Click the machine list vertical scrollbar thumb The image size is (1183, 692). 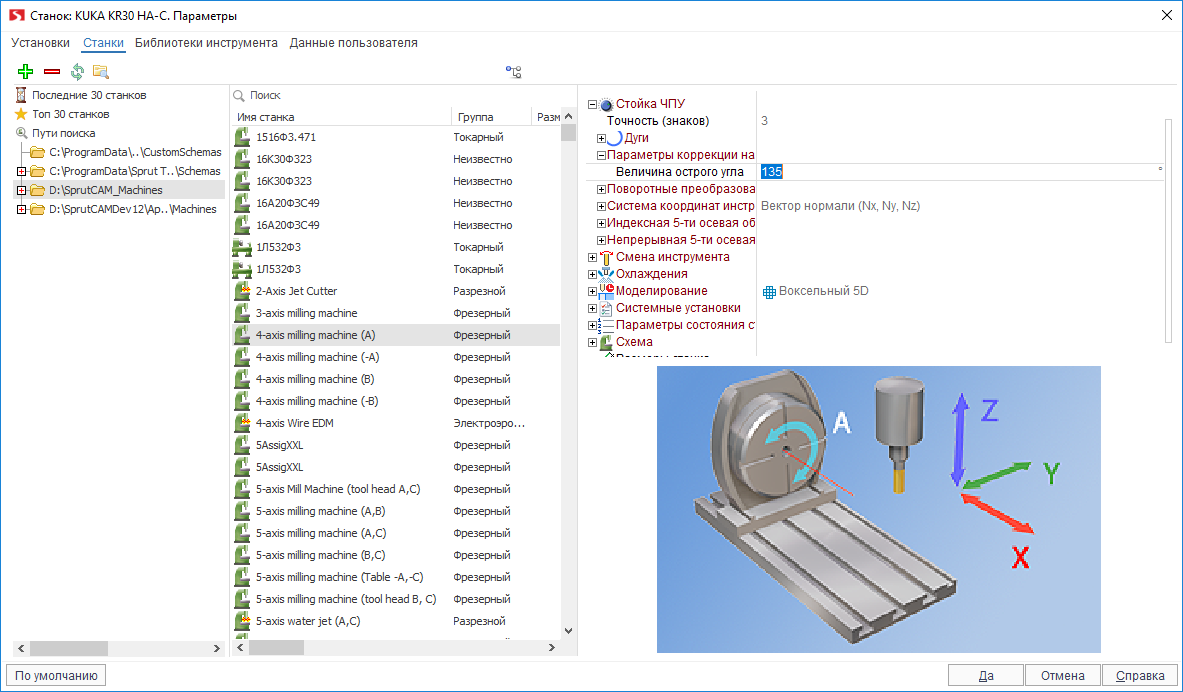pyautogui.click(x=568, y=133)
